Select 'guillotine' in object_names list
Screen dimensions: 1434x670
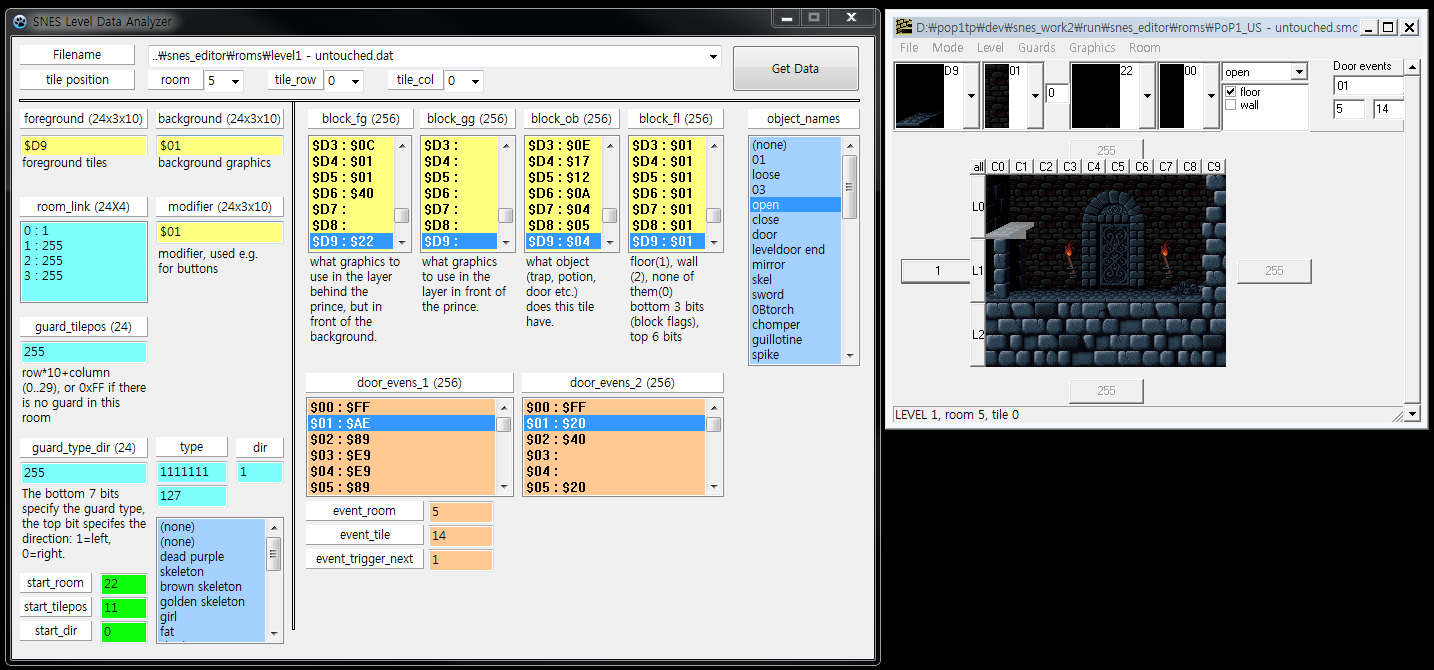pyautogui.click(x=795, y=340)
